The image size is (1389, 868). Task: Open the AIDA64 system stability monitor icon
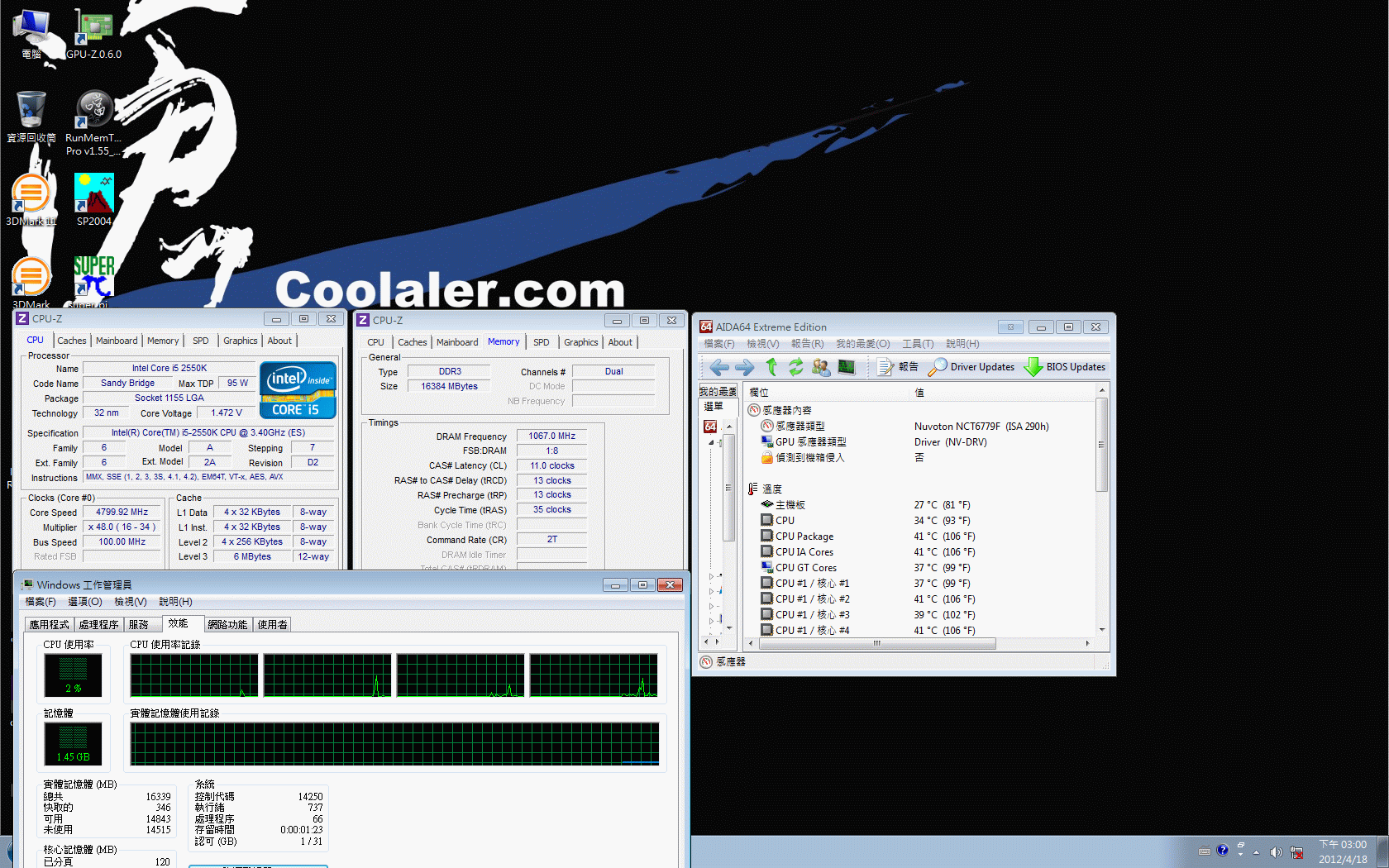(847, 367)
